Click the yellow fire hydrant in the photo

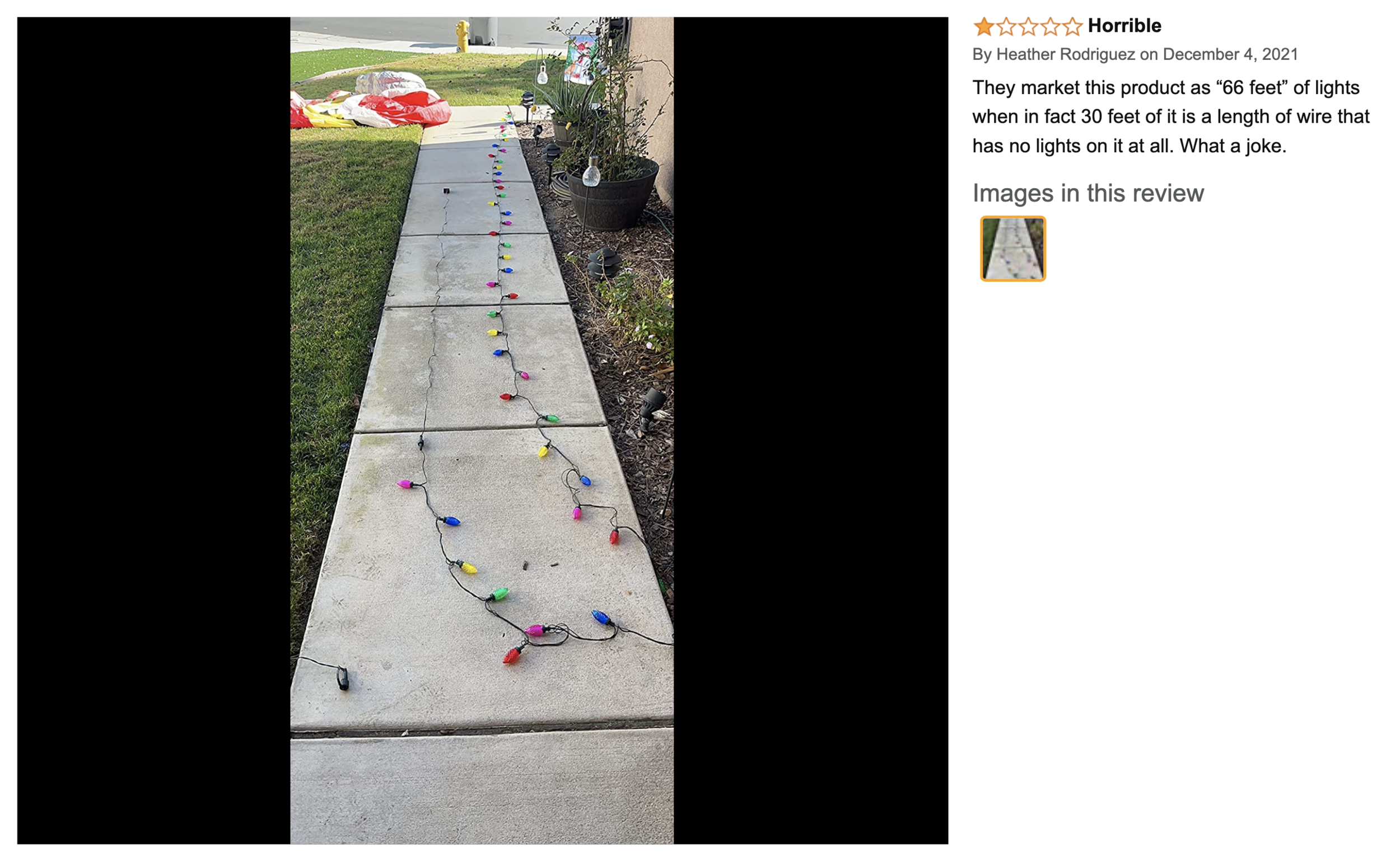[463, 35]
